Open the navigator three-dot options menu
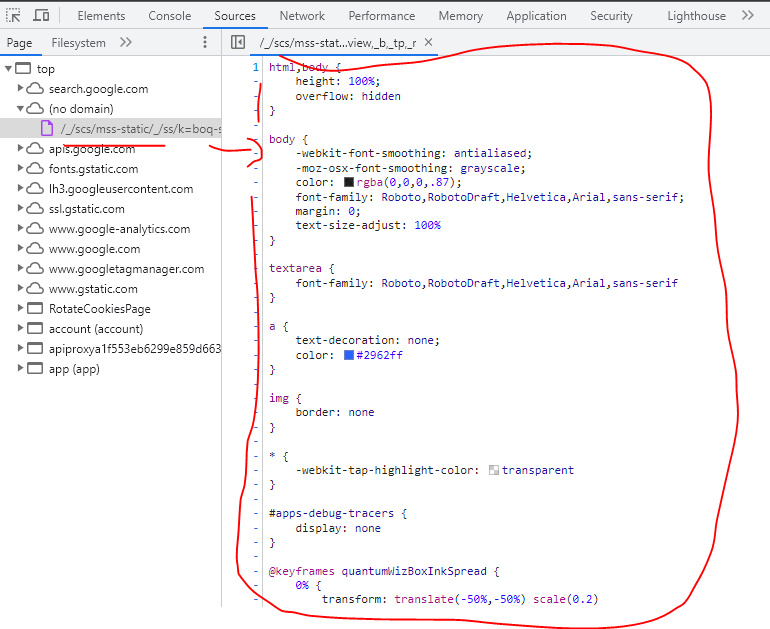 pos(205,42)
